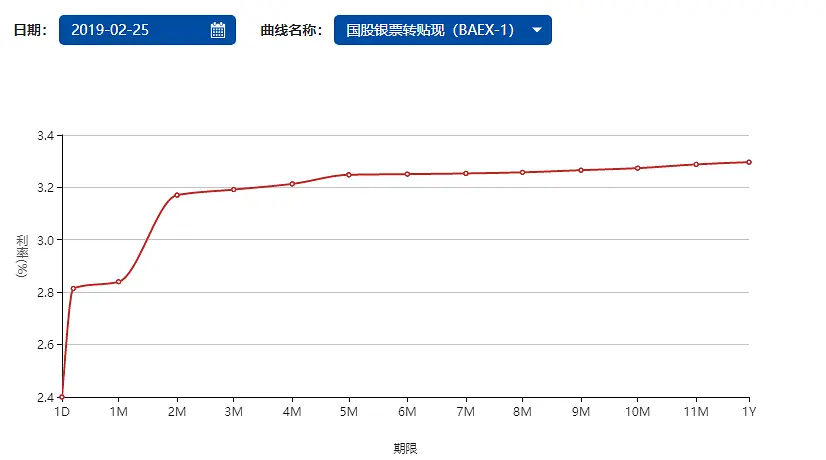826x460 pixels.
Task: Click the 5M data point on curve
Action: (x=349, y=175)
